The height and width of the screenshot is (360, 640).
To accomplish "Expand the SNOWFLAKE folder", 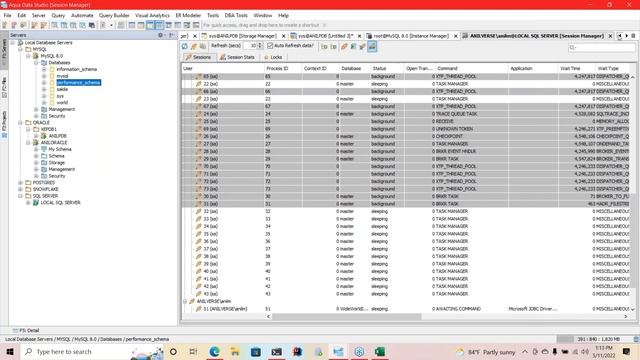I will tap(20, 189).
